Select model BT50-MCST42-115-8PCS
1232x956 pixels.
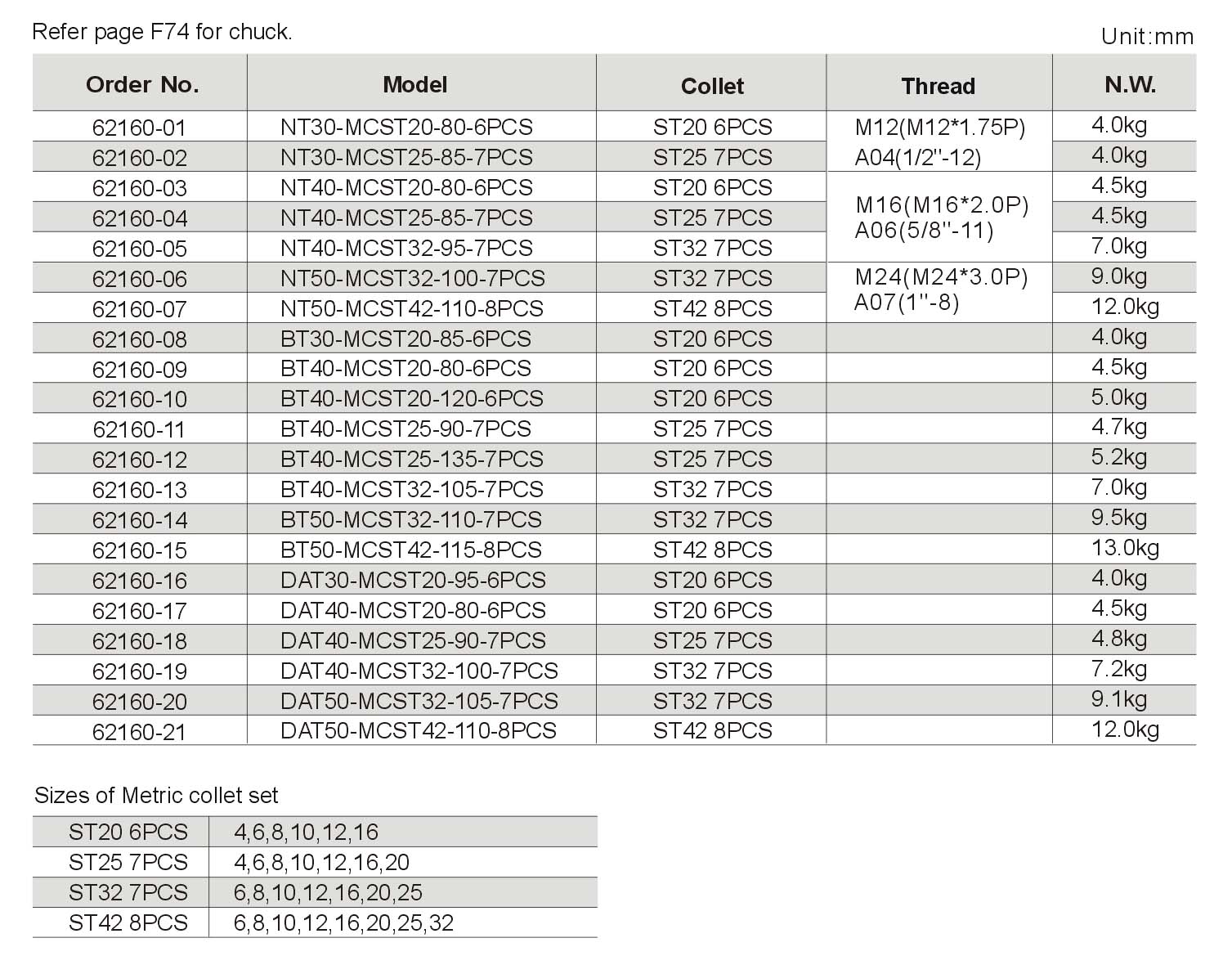[x=411, y=550]
